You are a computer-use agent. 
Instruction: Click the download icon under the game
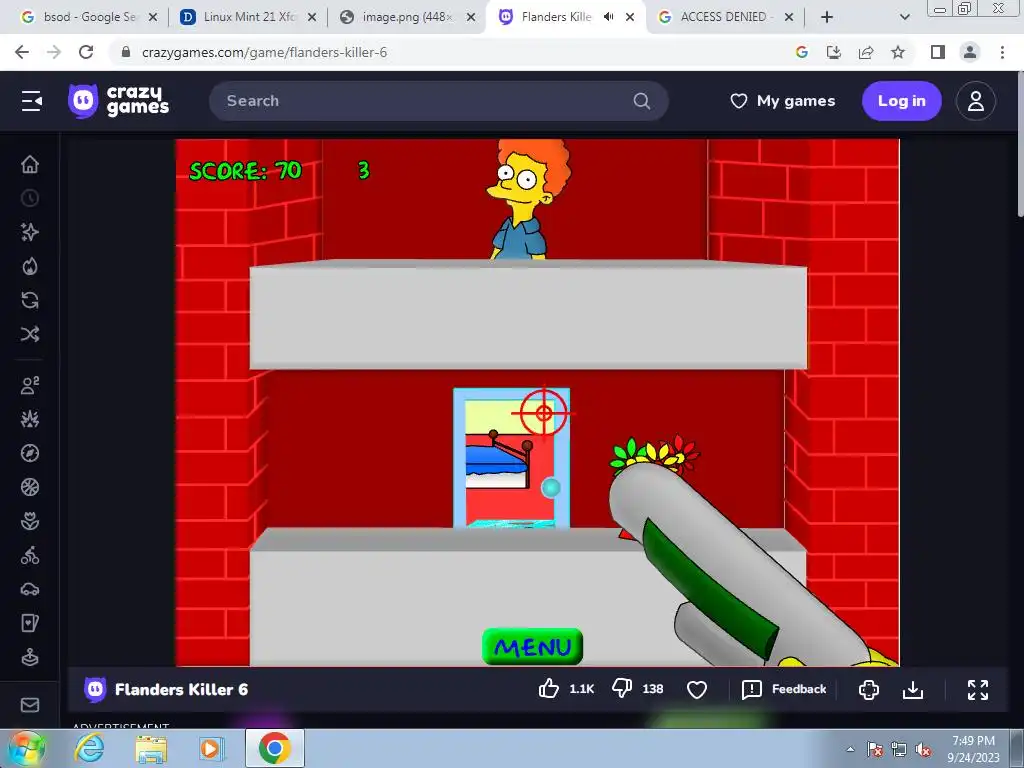click(x=912, y=690)
